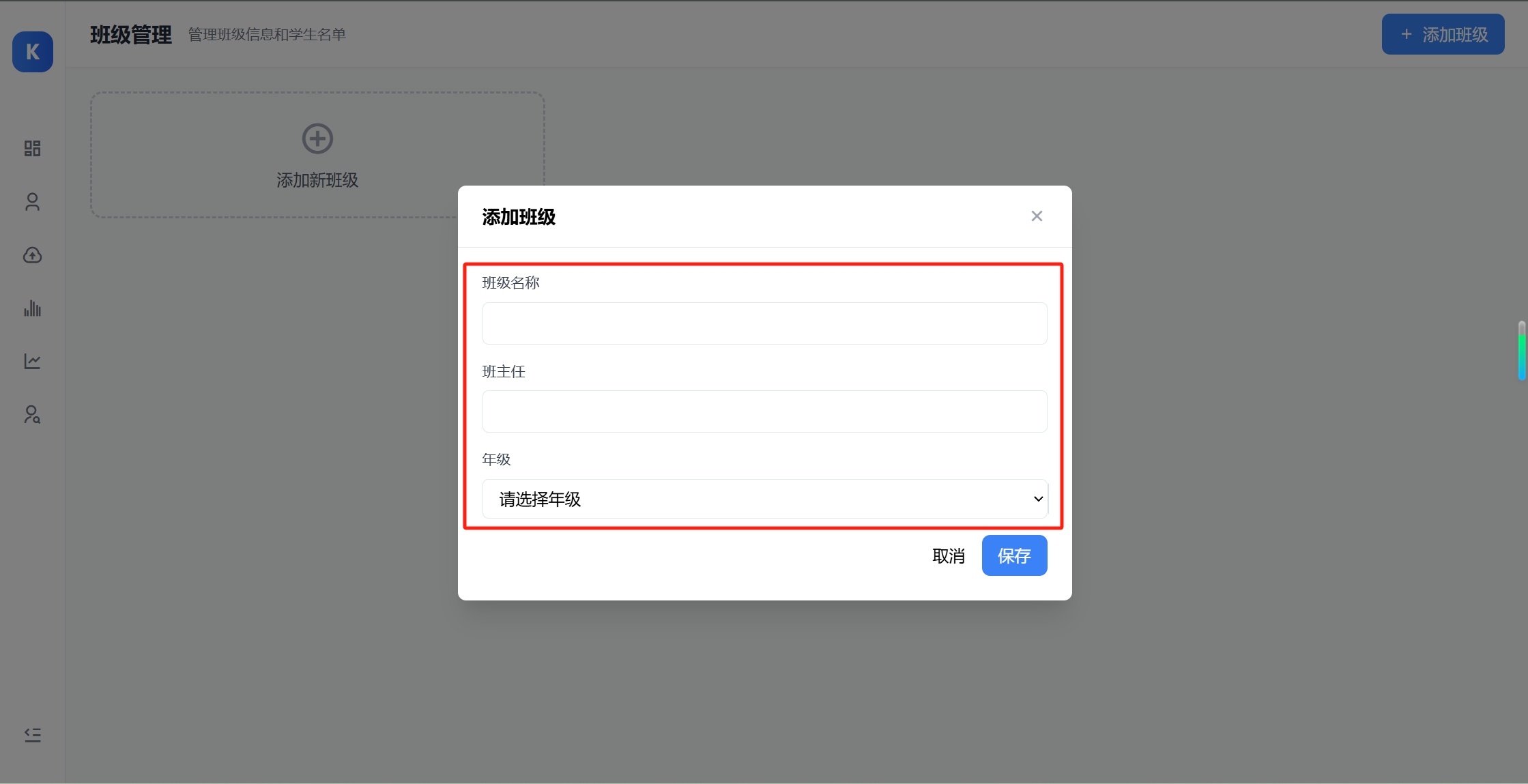Close the 添加班级 dialog
Viewport: 1528px width, 784px height.
pyautogui.click(x=1037, y=216)
